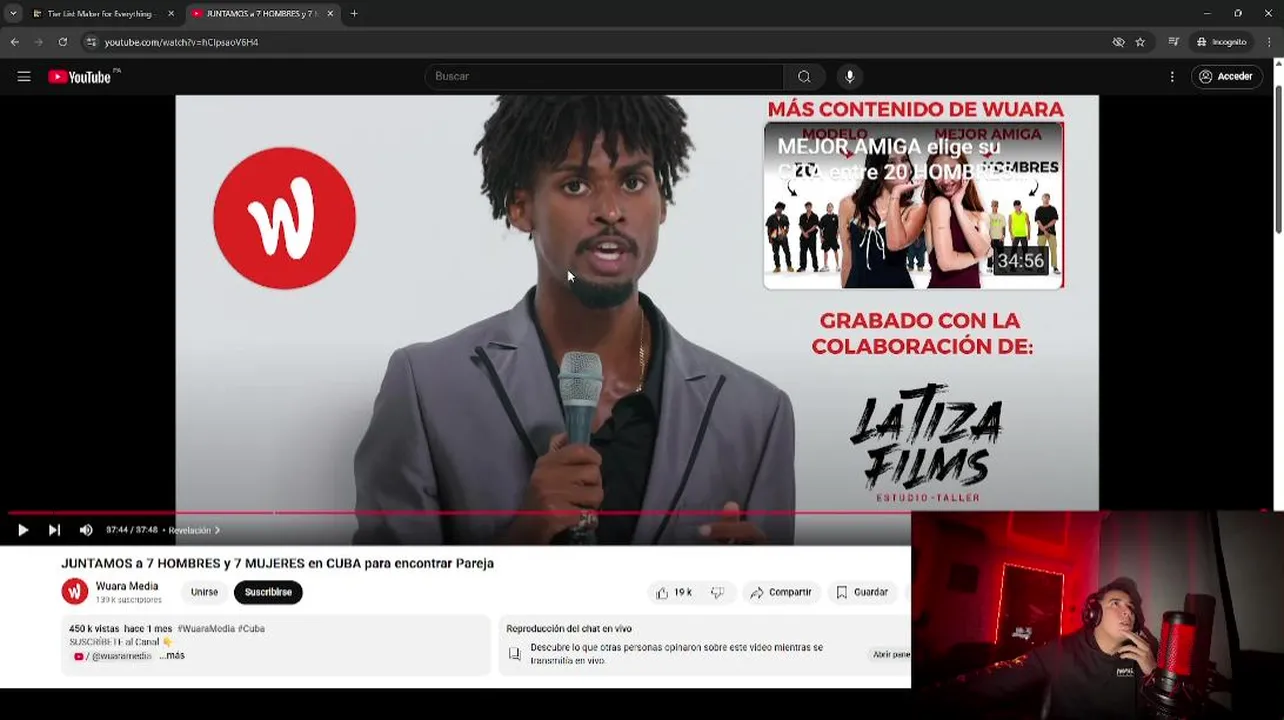The width and height of the screenshot is (1284, 720).
Task: Activate voice search microphone
Action: (850, 77)
